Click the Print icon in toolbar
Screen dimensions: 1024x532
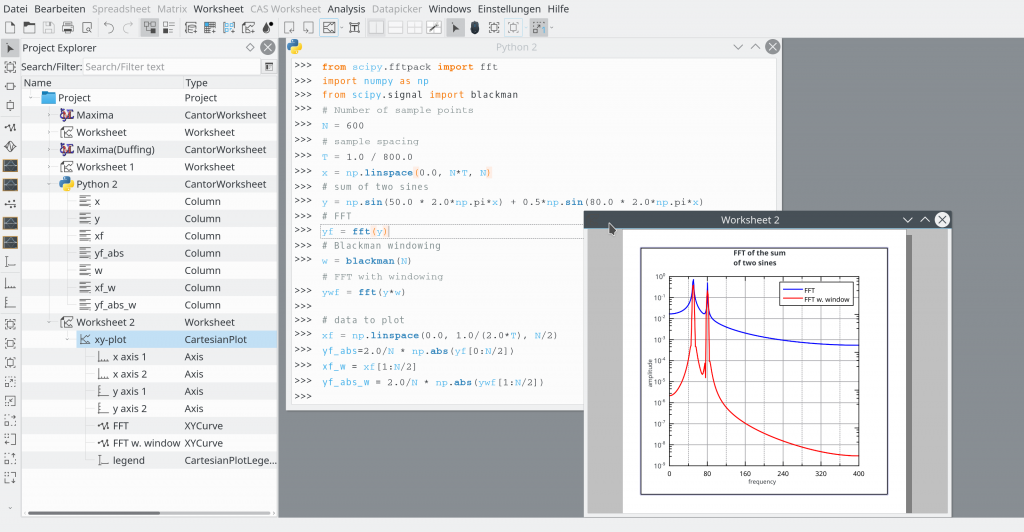66,28
